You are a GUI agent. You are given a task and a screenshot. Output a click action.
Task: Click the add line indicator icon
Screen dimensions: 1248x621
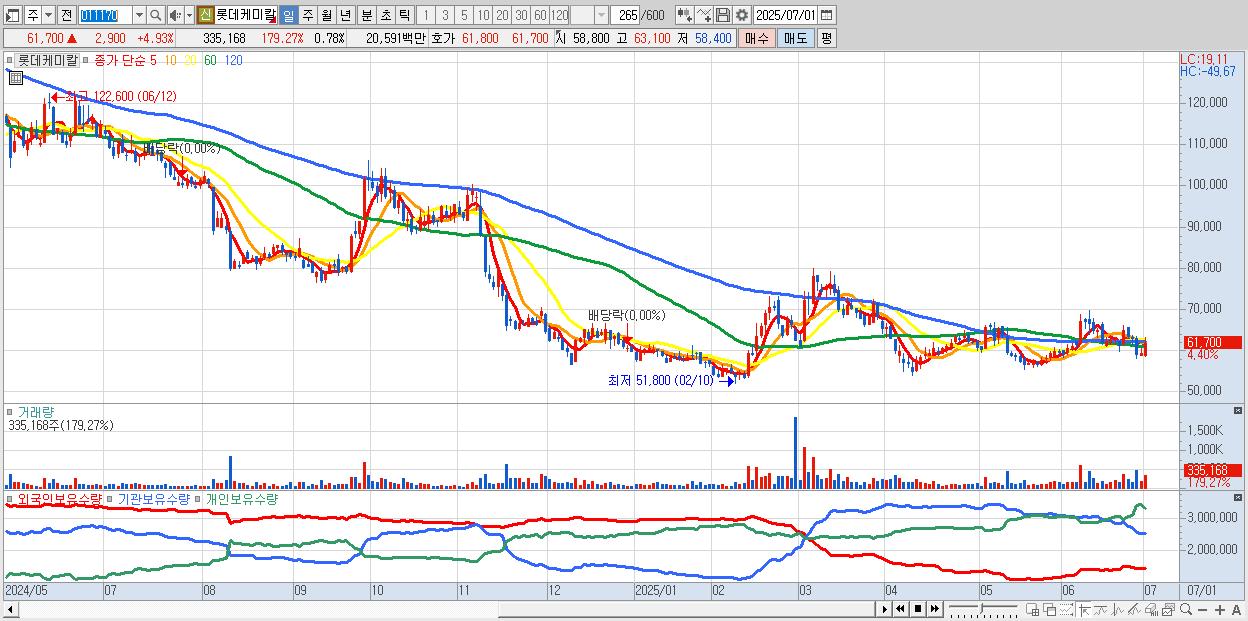click(x=704, y=15)
